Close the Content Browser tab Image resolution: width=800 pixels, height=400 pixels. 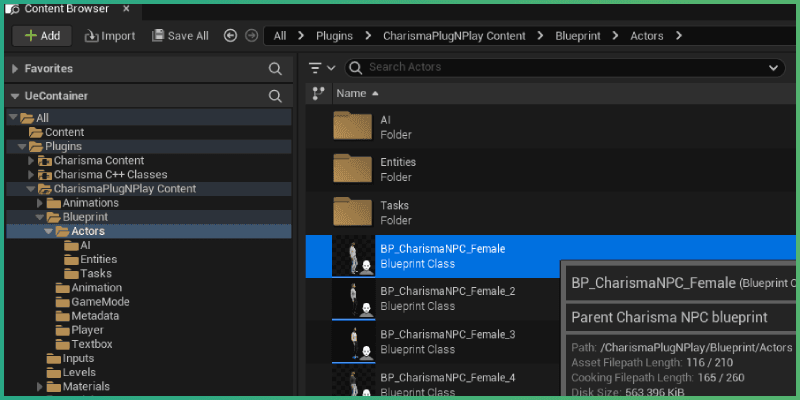click(x=127, y=9)
